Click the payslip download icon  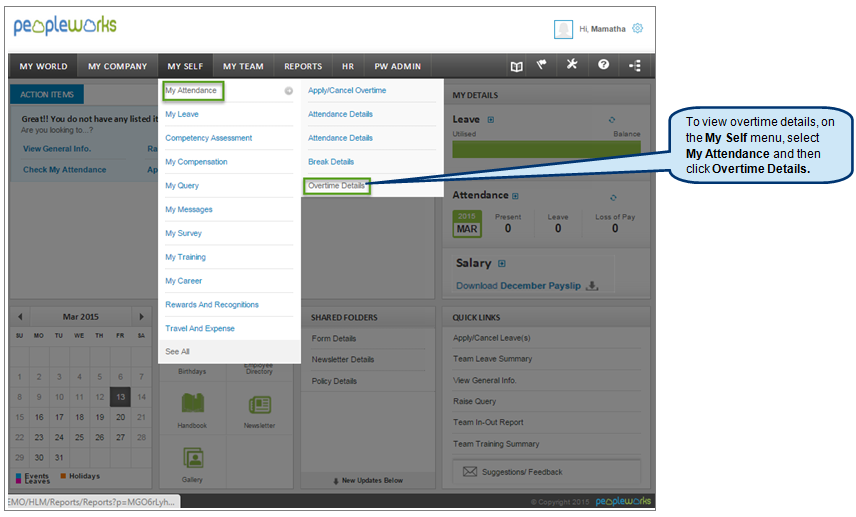pyautogui.click(x=592, y=286)
